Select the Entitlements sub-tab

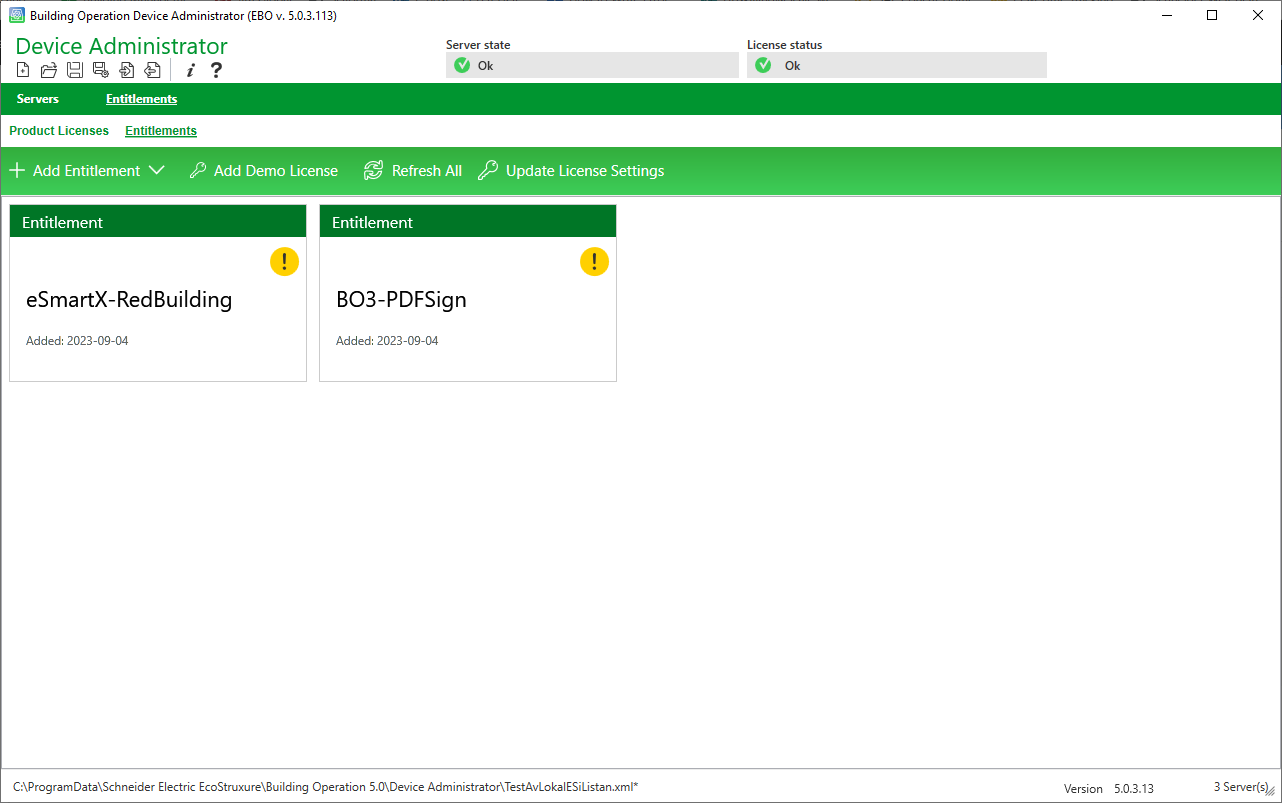tap(161, 131)
